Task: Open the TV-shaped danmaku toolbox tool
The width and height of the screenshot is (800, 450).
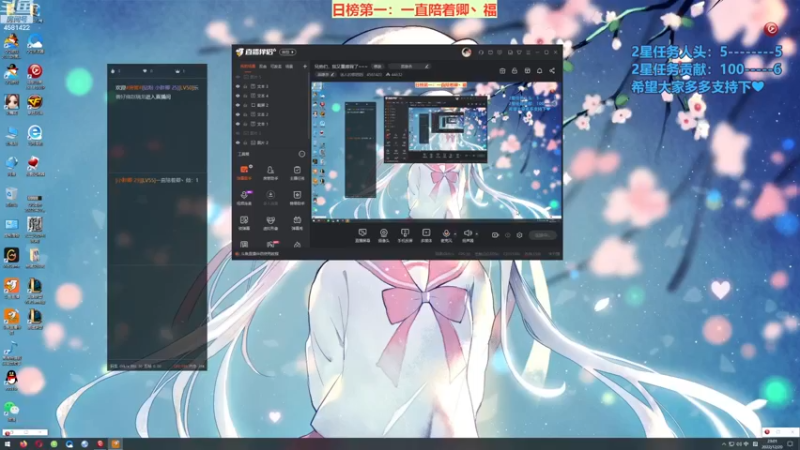Action: 297,222
